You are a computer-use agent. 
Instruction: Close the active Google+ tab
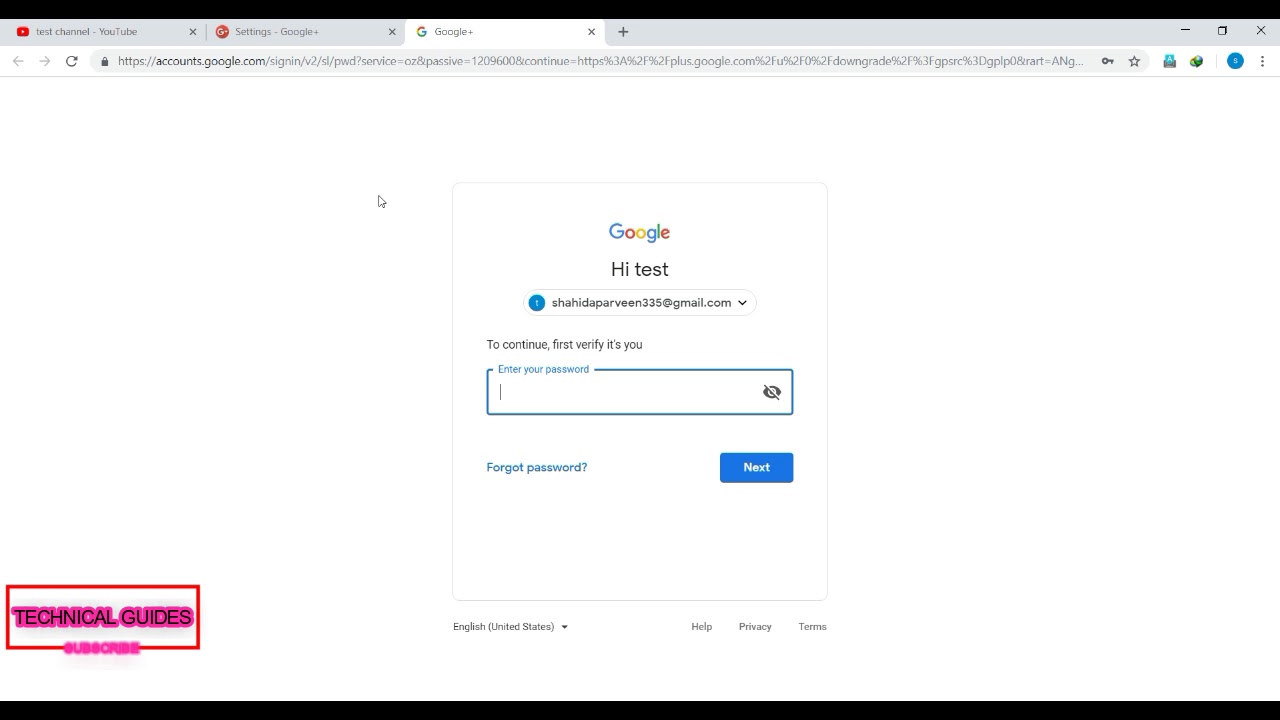591,32
